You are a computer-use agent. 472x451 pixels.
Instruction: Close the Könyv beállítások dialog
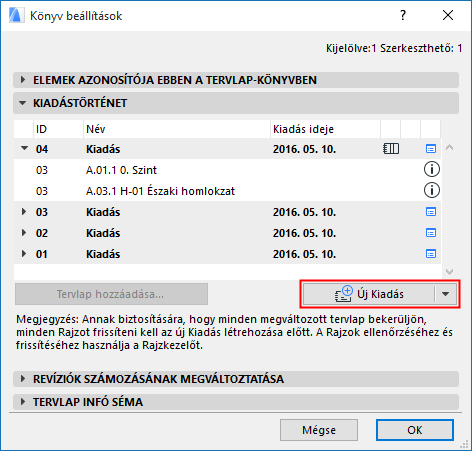coord(448,15)
